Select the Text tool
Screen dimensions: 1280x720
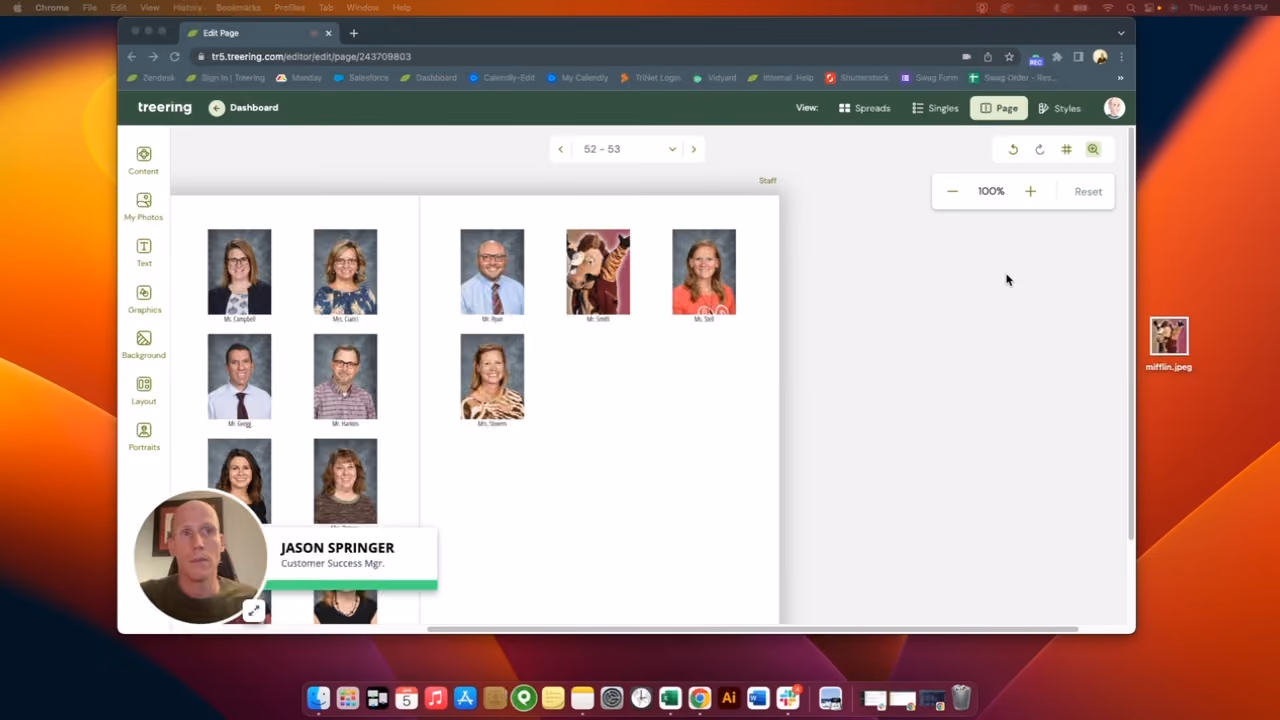144,252
